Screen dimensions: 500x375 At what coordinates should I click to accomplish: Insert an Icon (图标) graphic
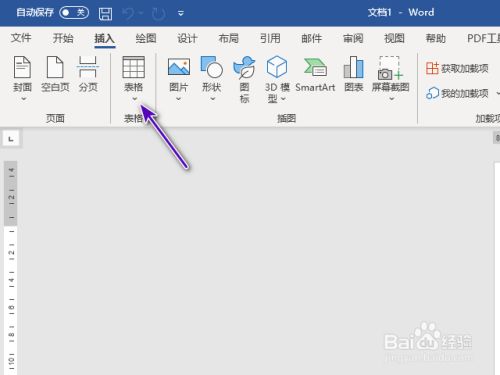point(244,67)
